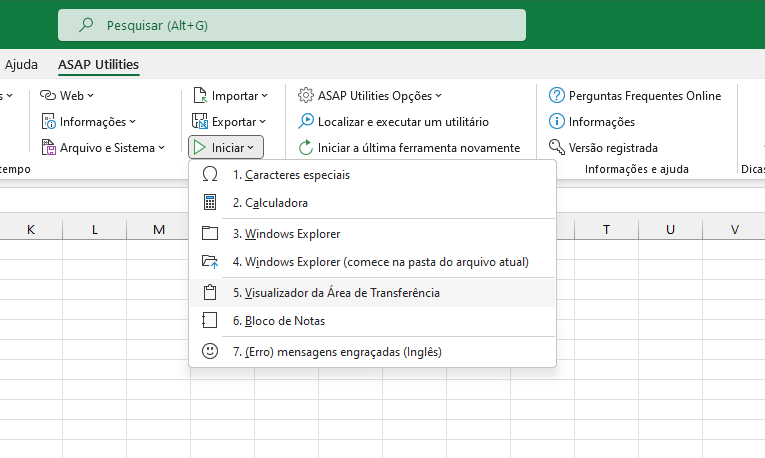This screenshot has width=765, height=458.
Task: Select 1. Caracteres especiais menu entry
Action: 372,175
